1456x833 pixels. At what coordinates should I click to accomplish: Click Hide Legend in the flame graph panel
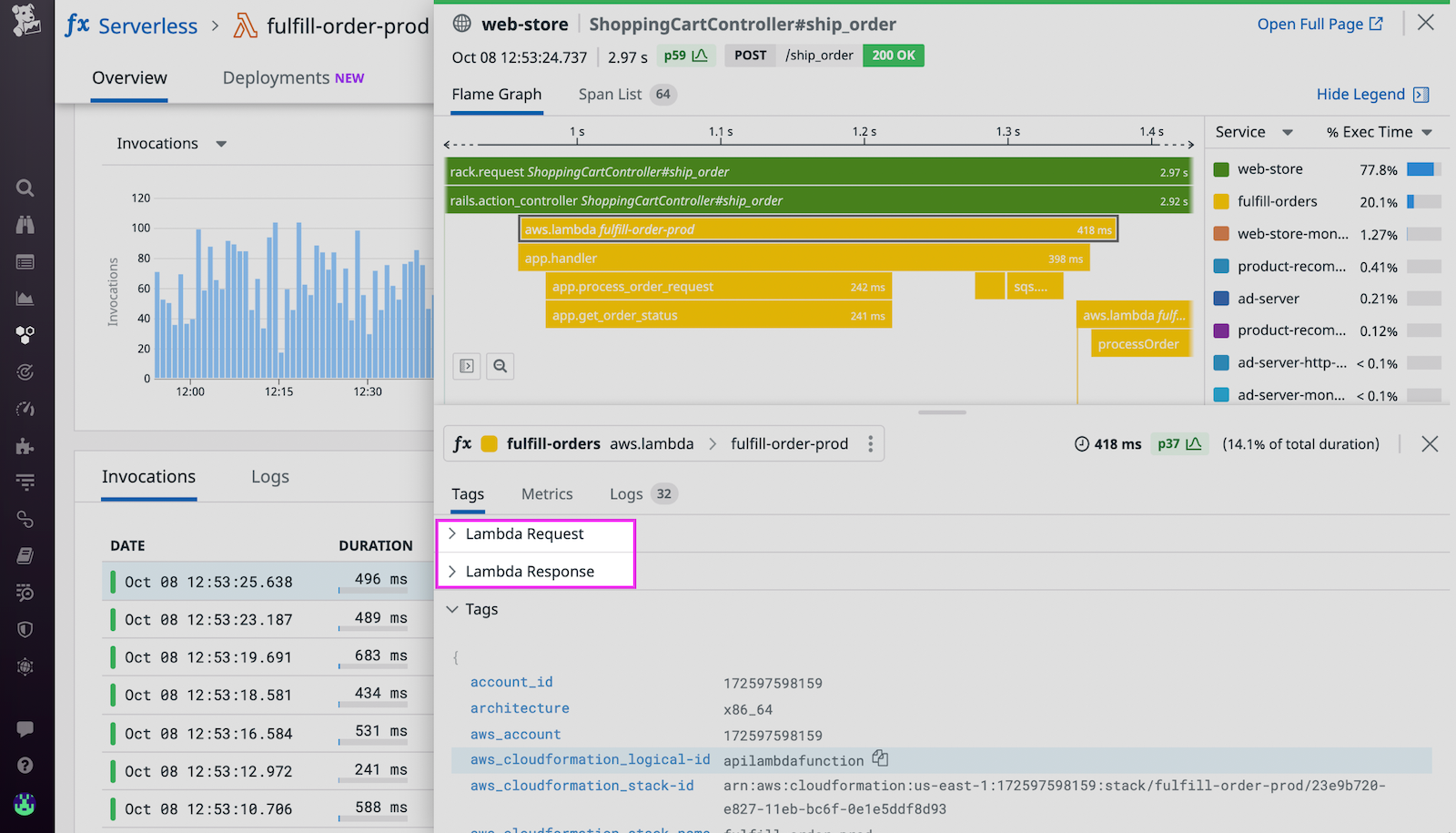1362,94
